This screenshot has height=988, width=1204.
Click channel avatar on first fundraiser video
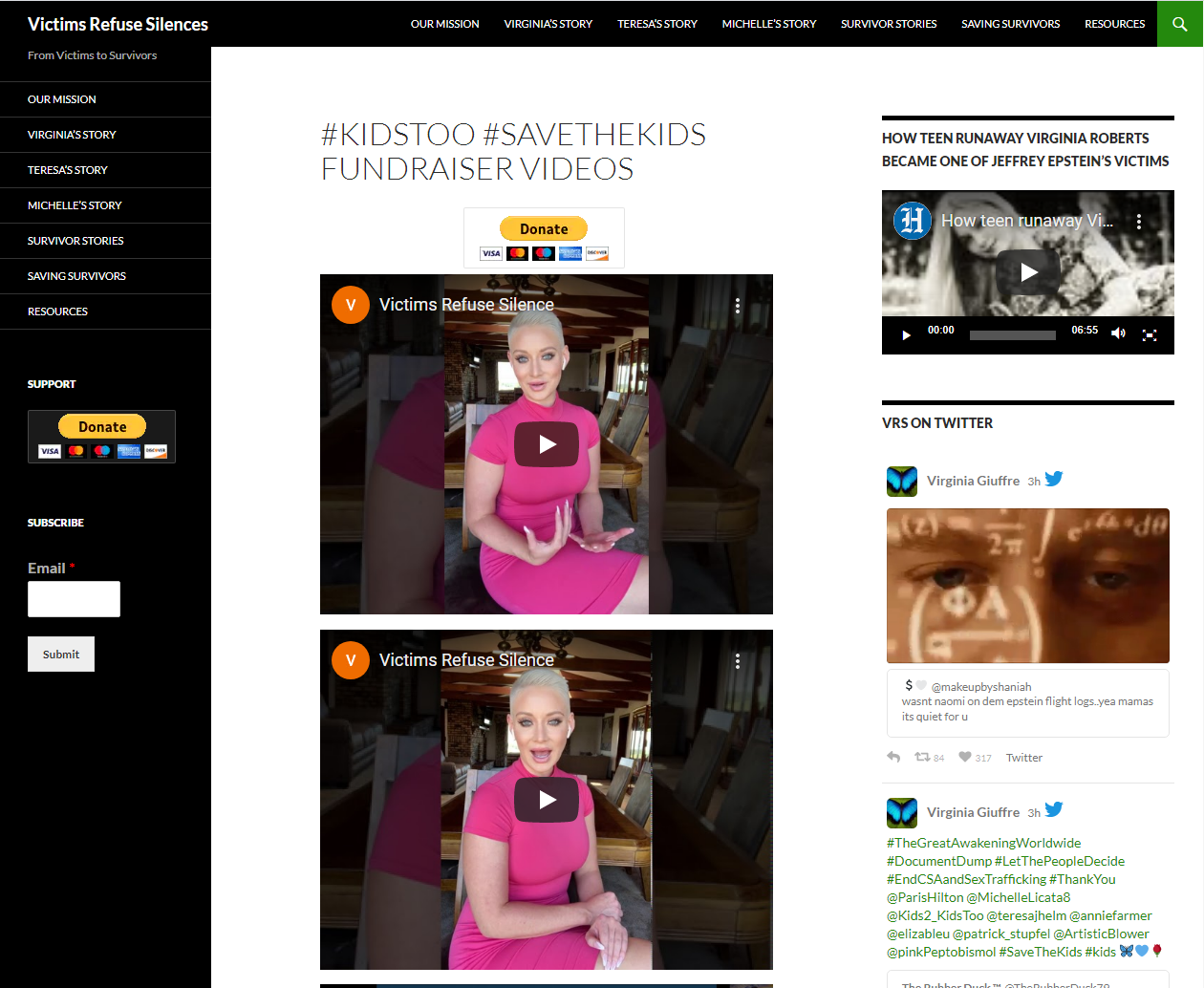351,305
